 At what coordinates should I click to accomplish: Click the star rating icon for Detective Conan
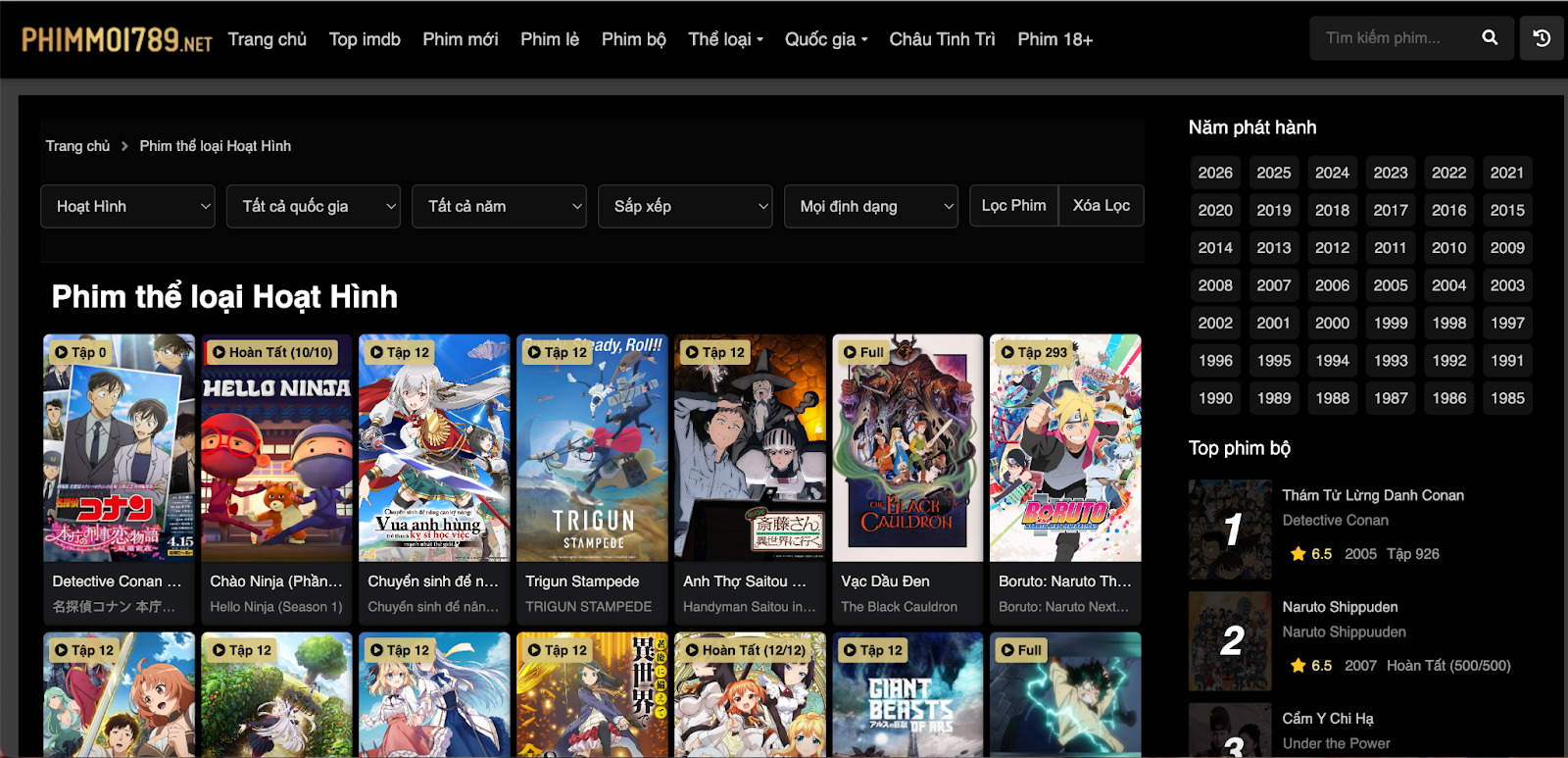point(1298,554)
